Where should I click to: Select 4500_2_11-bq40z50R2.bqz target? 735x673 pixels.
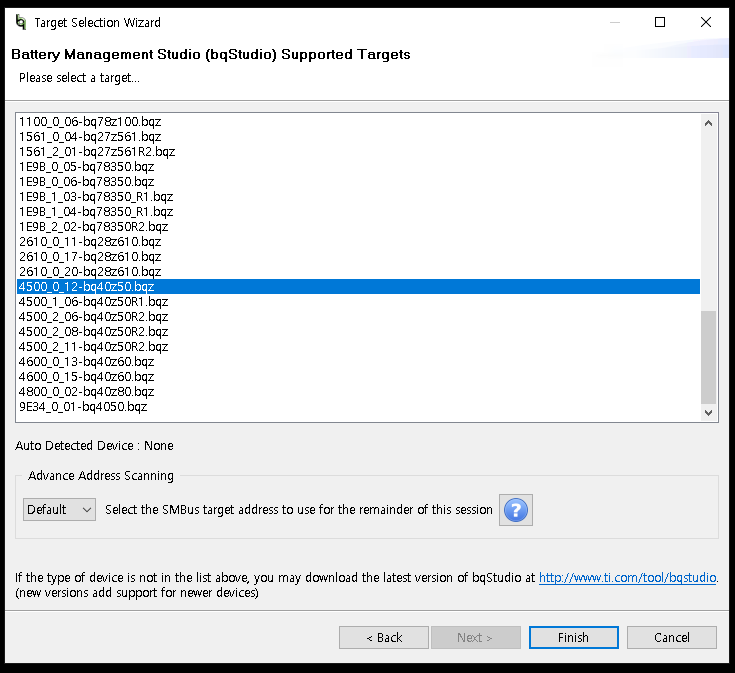coord(359,347)
